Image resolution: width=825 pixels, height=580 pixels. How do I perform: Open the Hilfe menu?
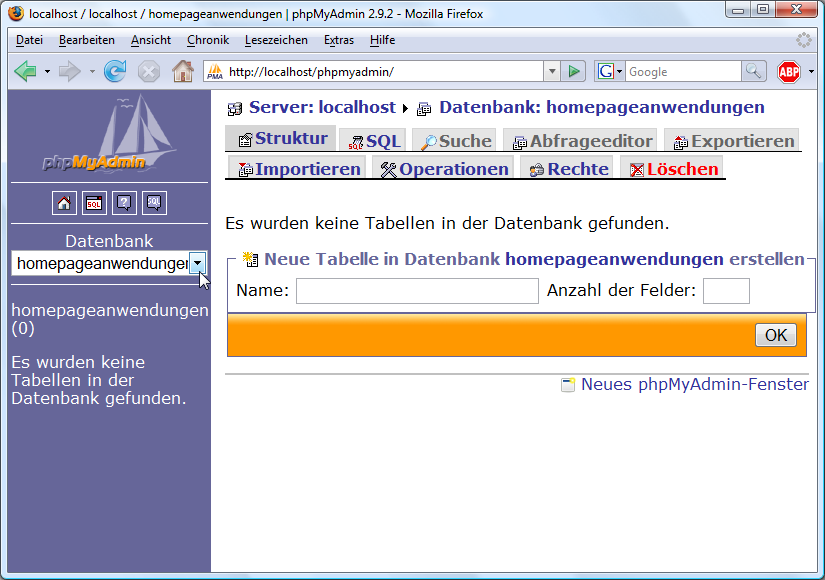pyautogui.click(x=383, y=40)
